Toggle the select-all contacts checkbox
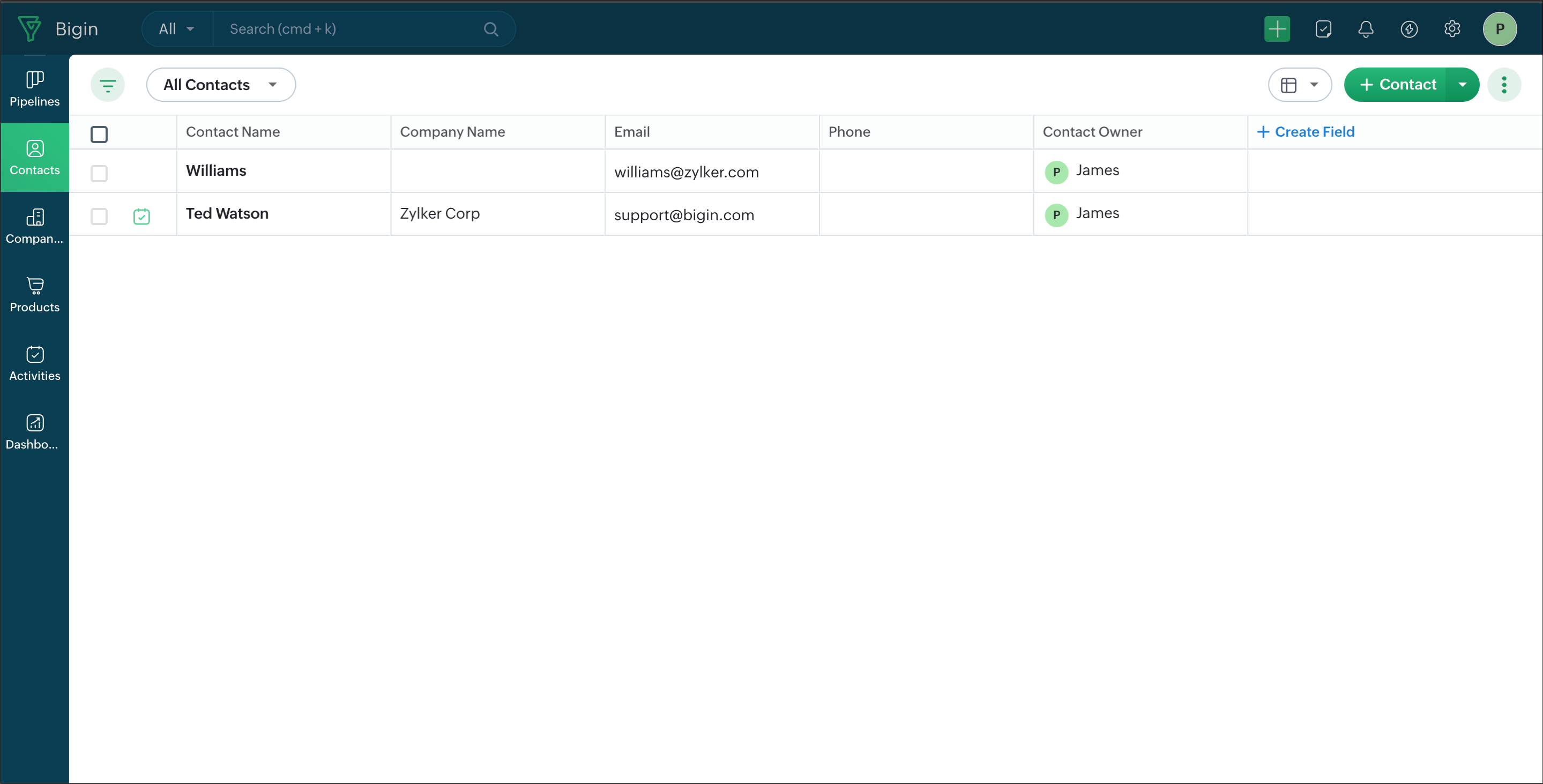 point(99,134)
